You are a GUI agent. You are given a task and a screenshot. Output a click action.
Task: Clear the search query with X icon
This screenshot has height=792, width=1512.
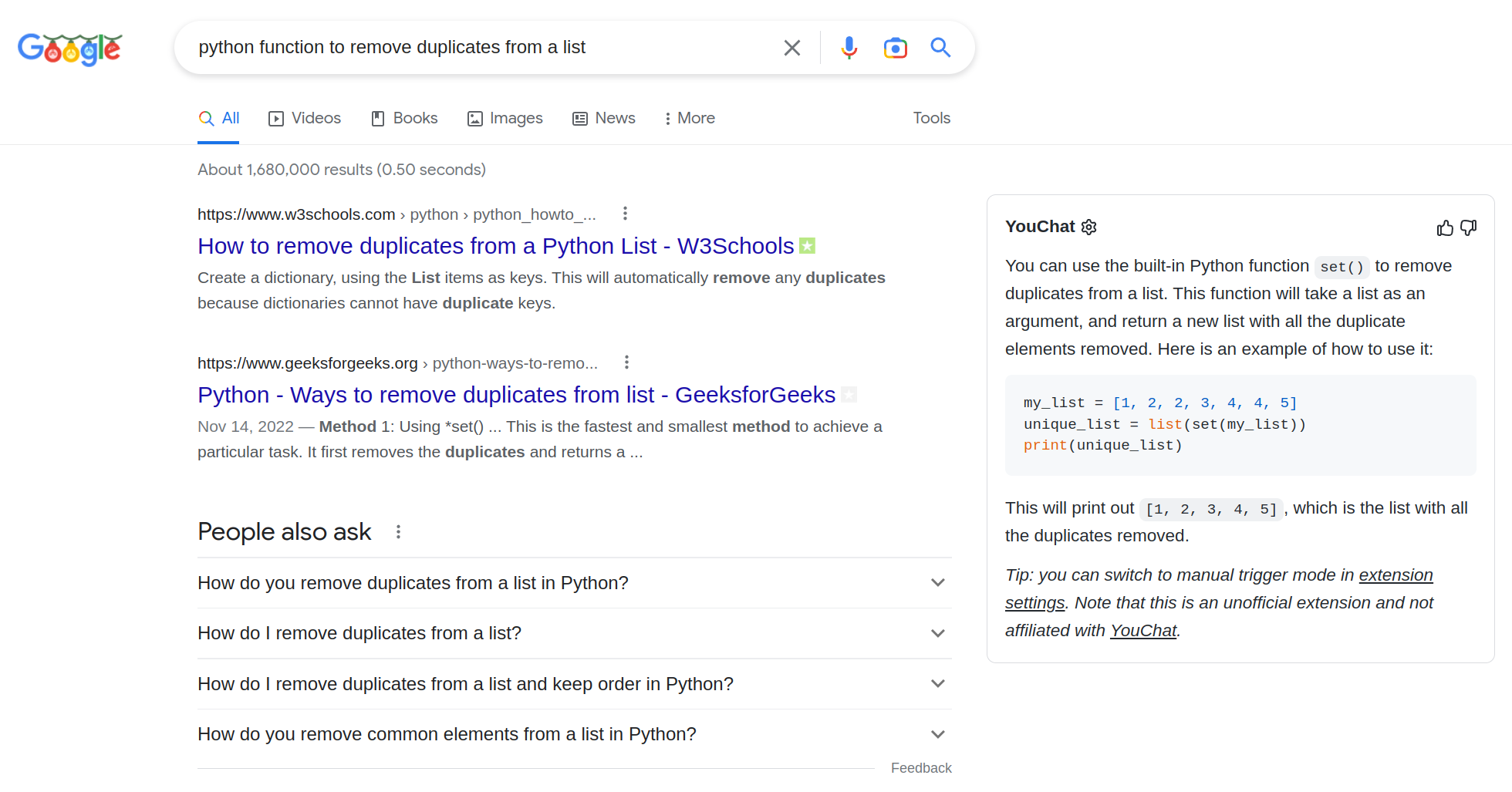pos(791,48)
